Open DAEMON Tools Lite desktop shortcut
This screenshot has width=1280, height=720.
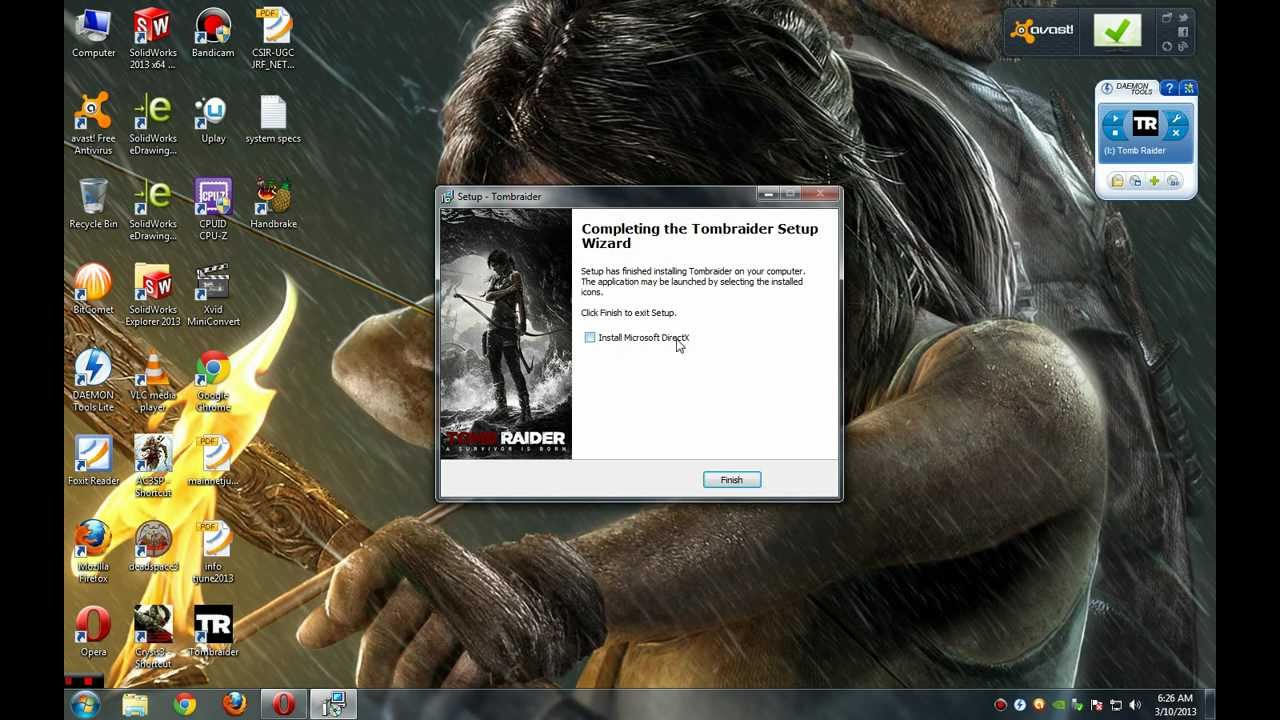click(93, 381)
